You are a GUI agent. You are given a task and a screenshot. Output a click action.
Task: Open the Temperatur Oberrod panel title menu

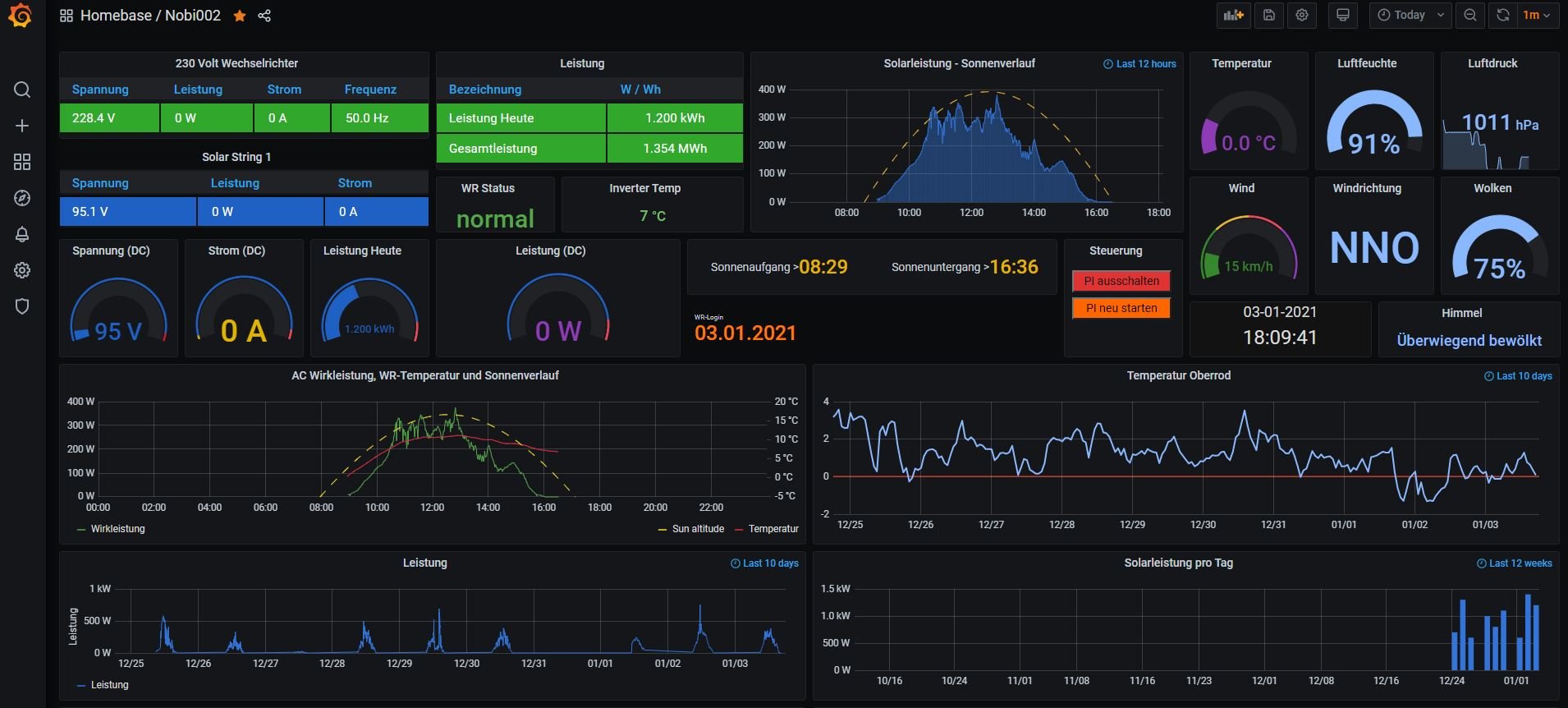(x=1178, y=375)
